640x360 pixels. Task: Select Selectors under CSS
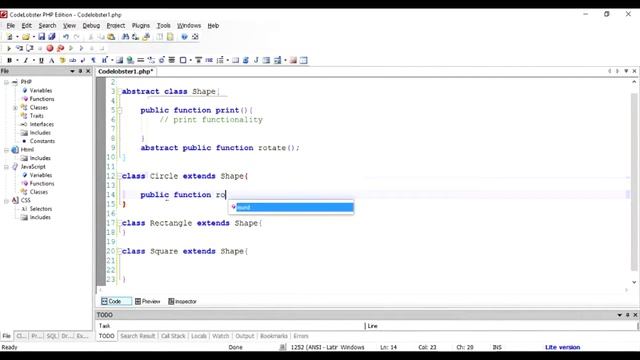[x=41, y=209]
